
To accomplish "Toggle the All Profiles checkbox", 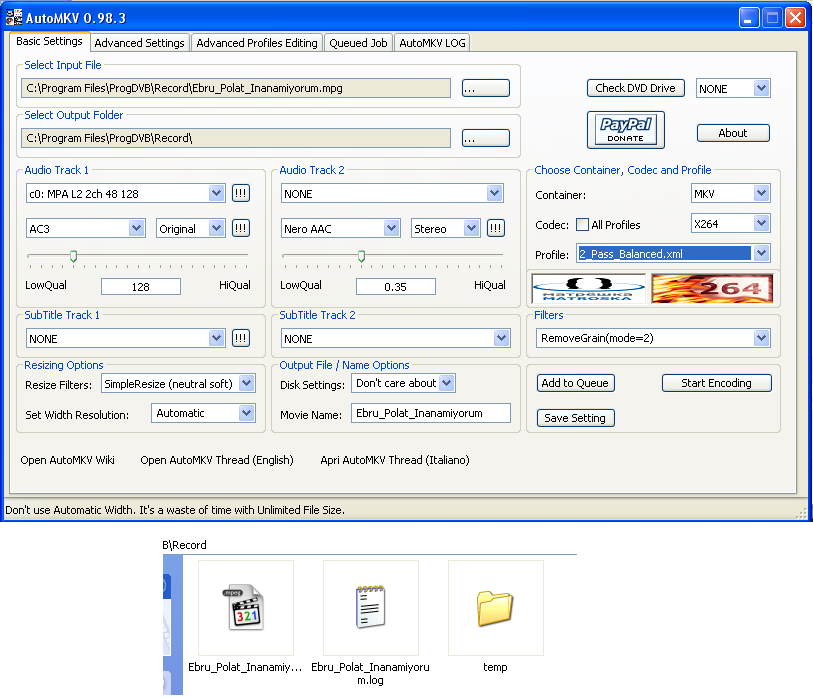I will click(x=583, y=225).
